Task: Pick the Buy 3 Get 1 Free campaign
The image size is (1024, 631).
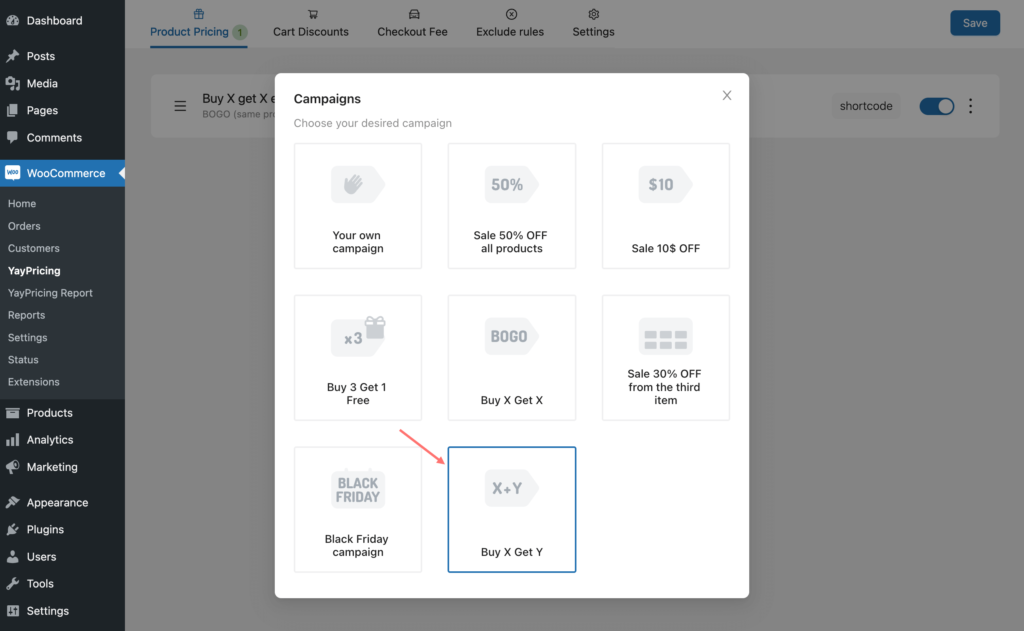Action: (x=358, y=357)
